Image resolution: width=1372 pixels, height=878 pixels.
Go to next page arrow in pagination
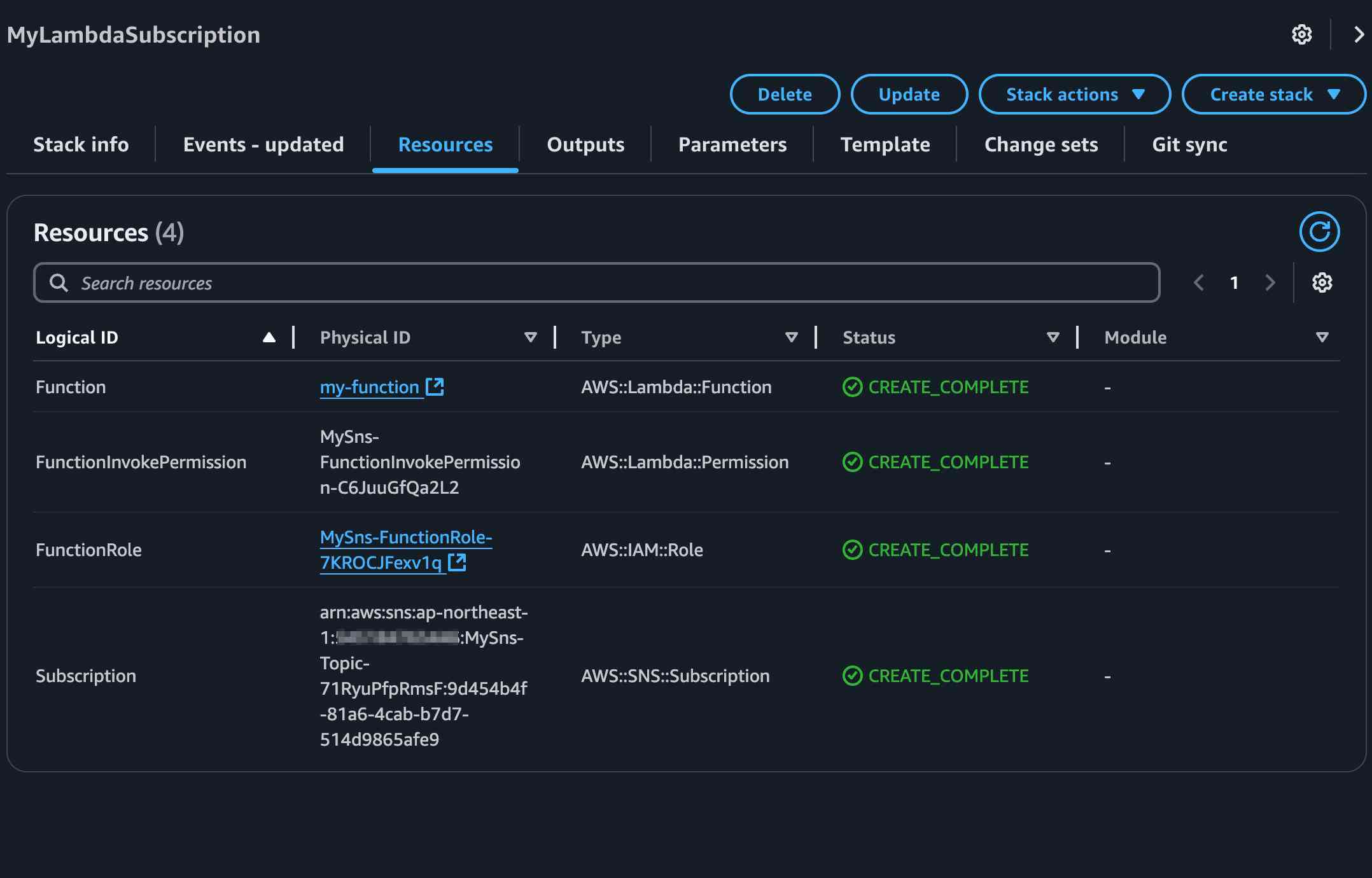tap(1270, 282)
